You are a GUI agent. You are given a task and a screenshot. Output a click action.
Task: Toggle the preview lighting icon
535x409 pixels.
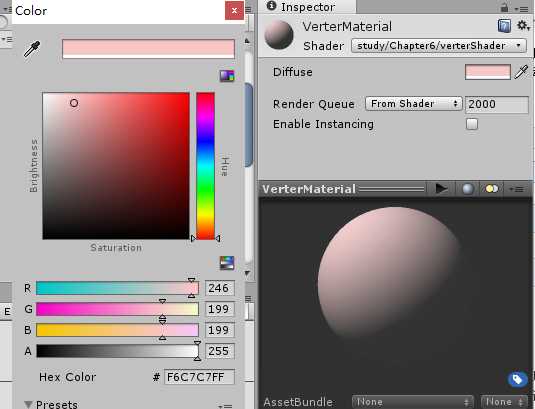coord(492,189)
